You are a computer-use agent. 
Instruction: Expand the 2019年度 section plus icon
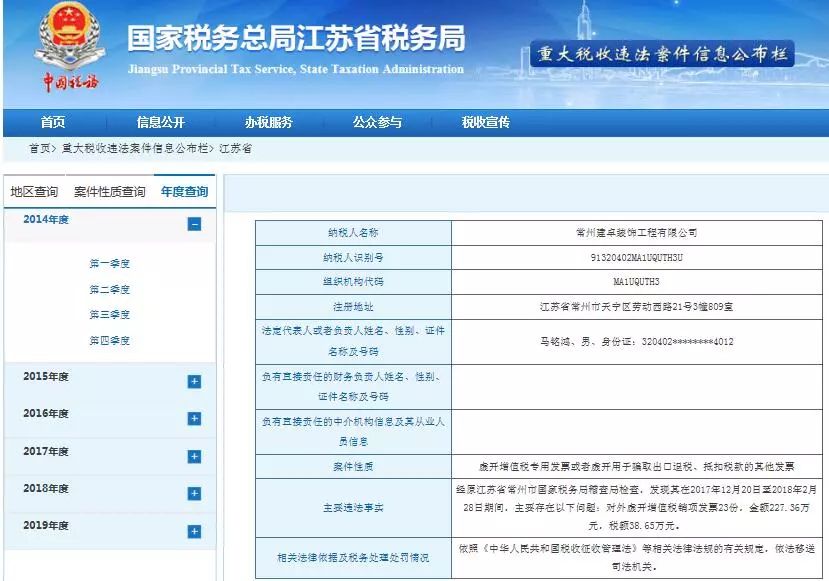194,531
